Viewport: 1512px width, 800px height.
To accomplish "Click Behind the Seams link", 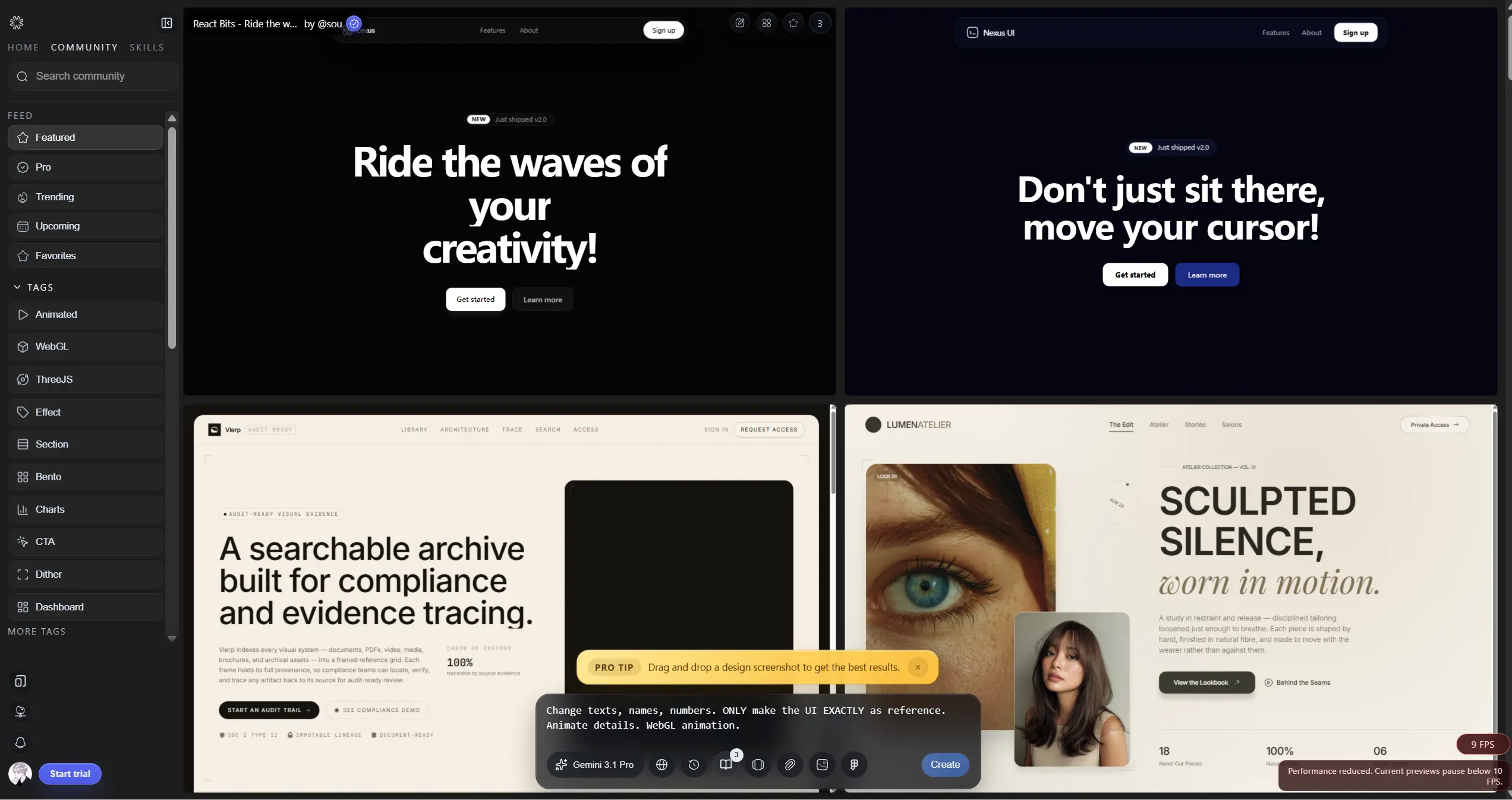I will tap(1297, 682).
